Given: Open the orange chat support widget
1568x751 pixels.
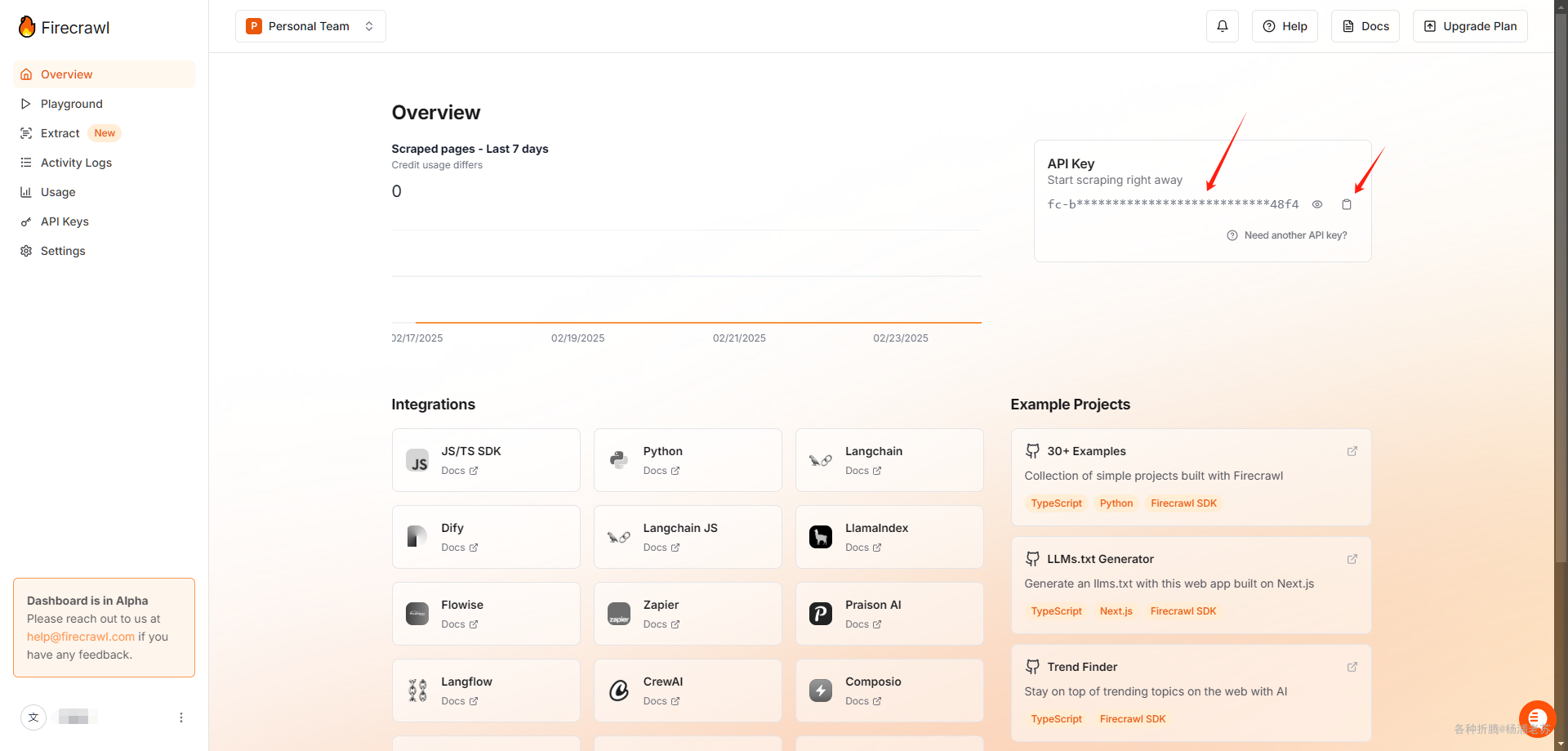Looking at the screenshot, I should (x=1537, y=719).
